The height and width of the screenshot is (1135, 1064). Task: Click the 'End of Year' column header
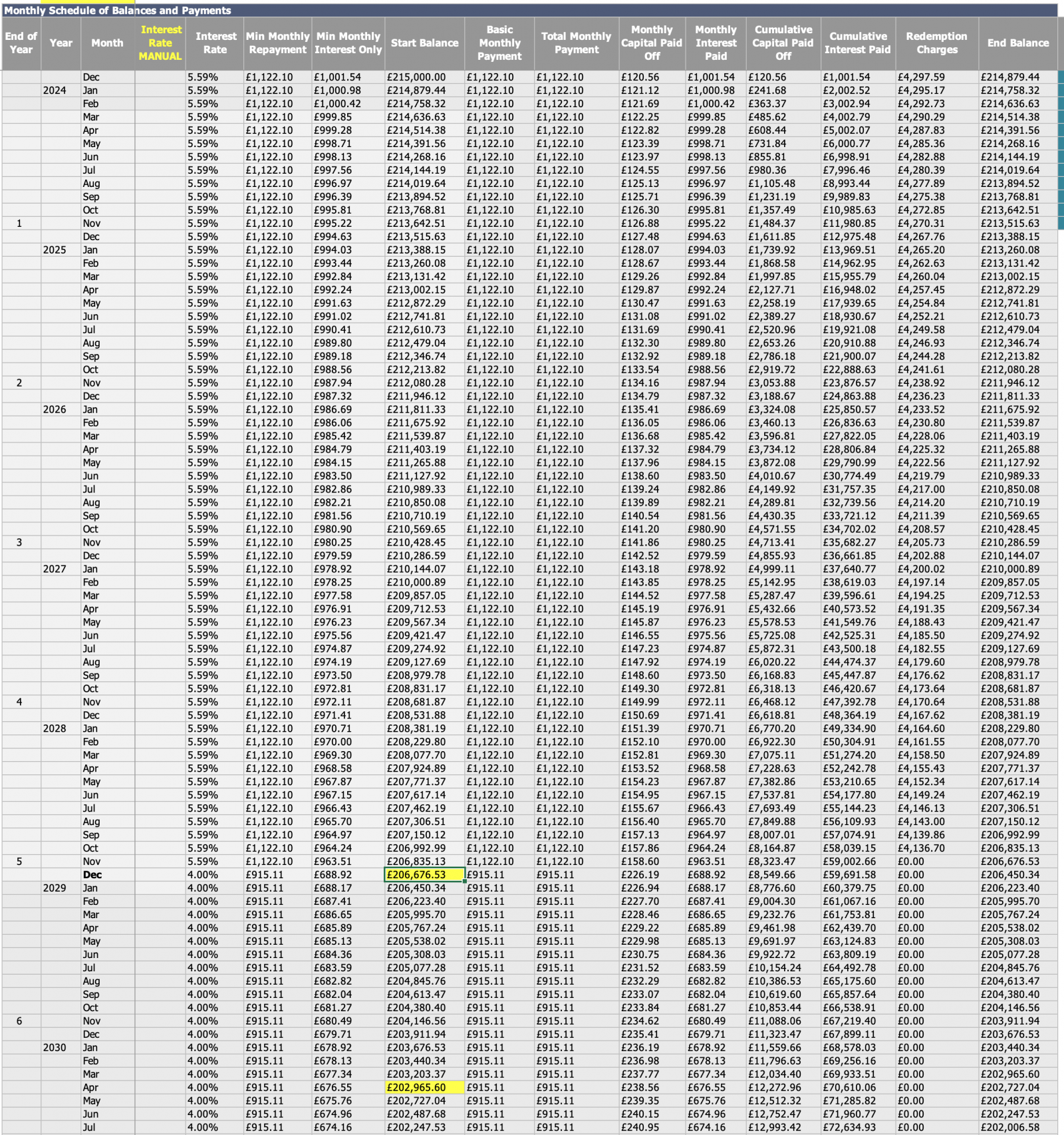click(21, 43)
